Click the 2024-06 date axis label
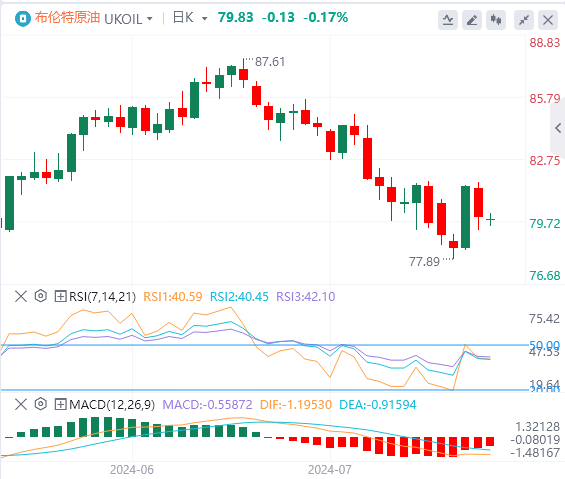Screen dimensions: 565x479 (x=132, y=470)
